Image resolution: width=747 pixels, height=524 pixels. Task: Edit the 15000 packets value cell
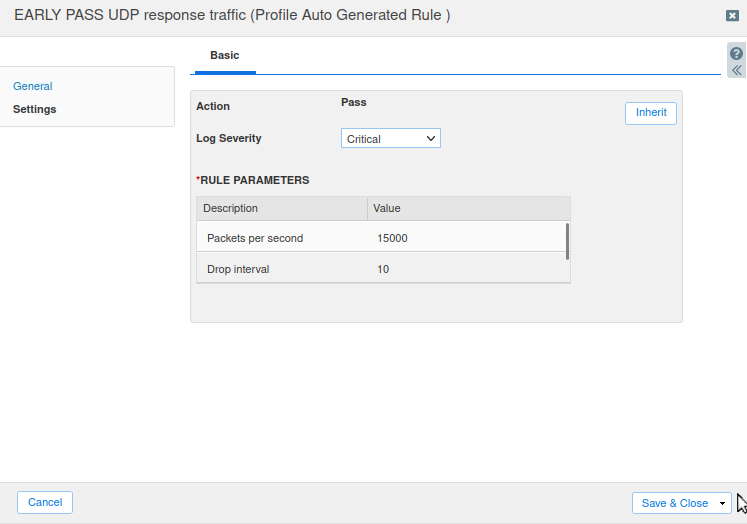(393, 238)
